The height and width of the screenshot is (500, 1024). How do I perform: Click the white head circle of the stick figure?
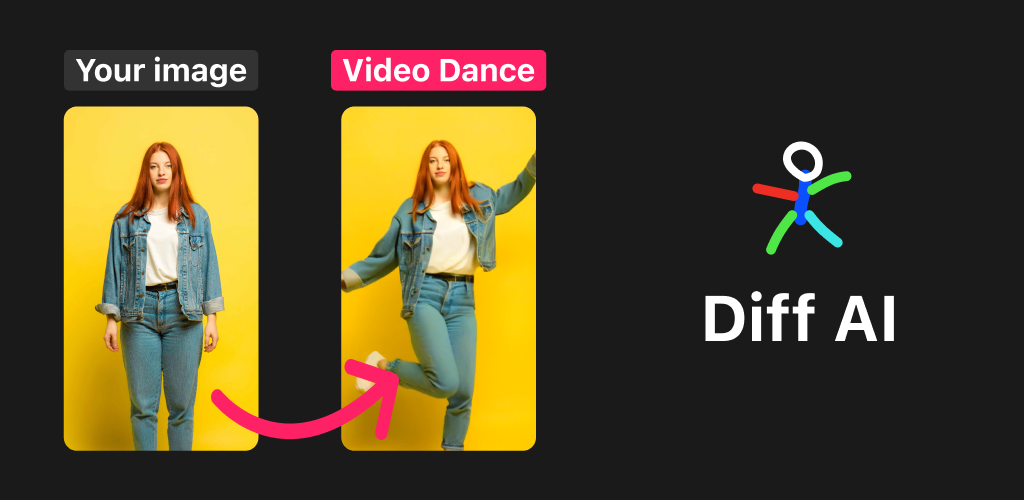click(803, 161)
